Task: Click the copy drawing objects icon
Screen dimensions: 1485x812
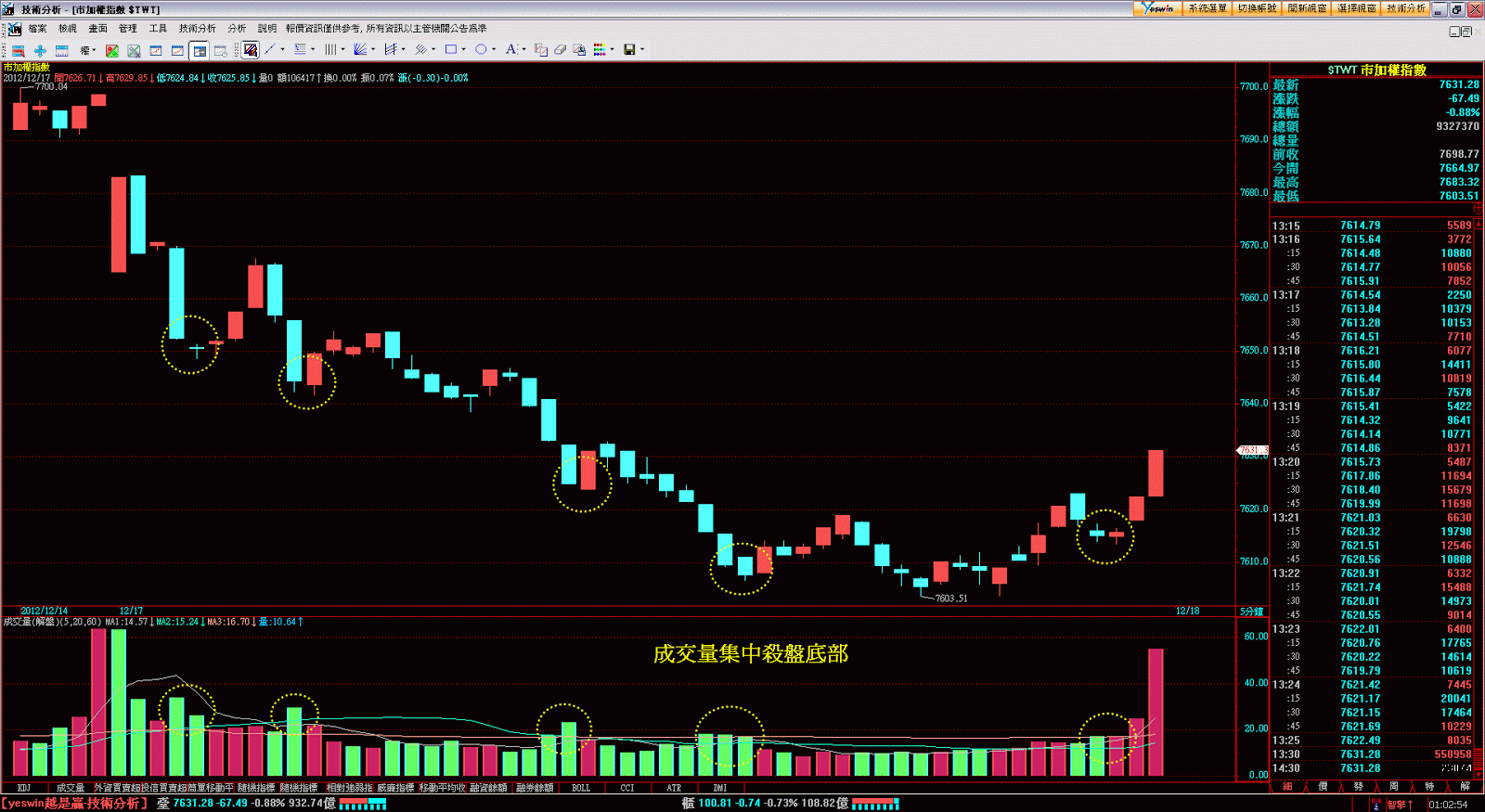Action: point(540,50)
